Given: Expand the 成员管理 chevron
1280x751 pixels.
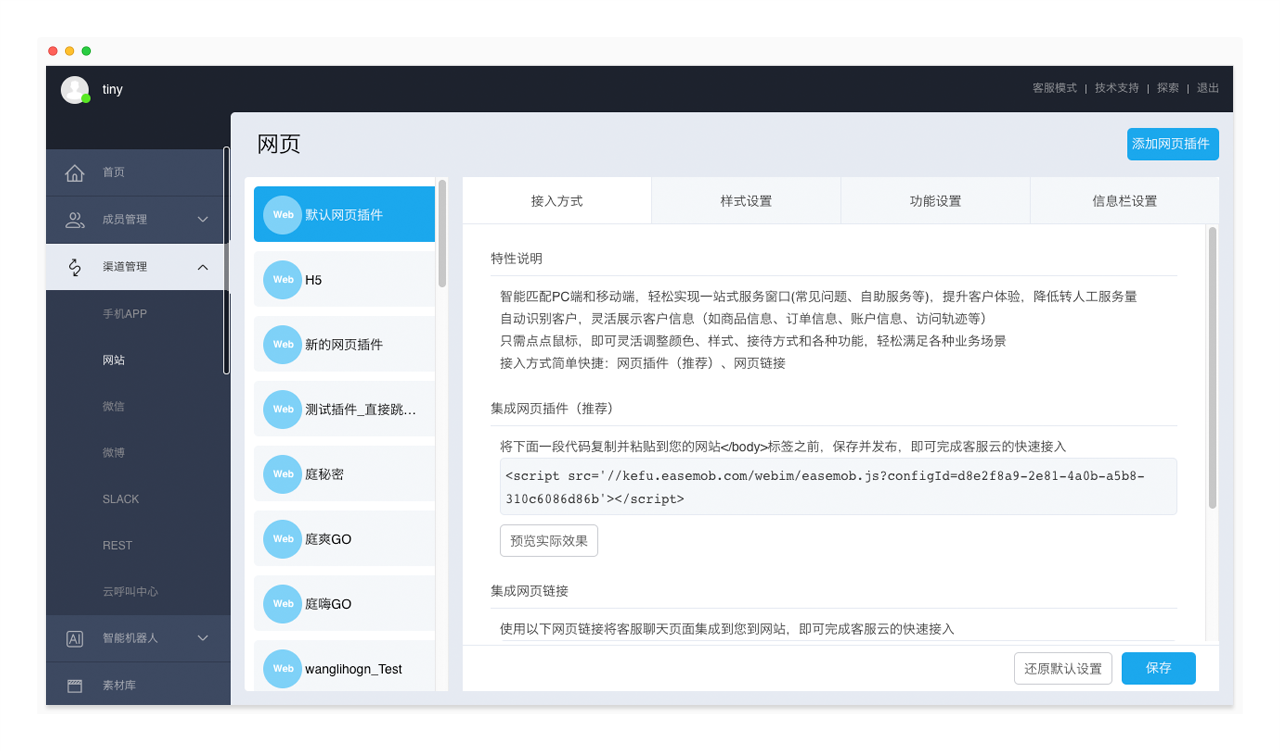Looking at the screenshot, I should coord(203,220).
